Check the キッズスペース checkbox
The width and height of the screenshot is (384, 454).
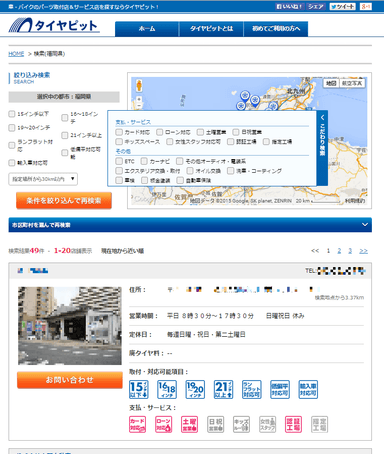(x=119, y=142)
